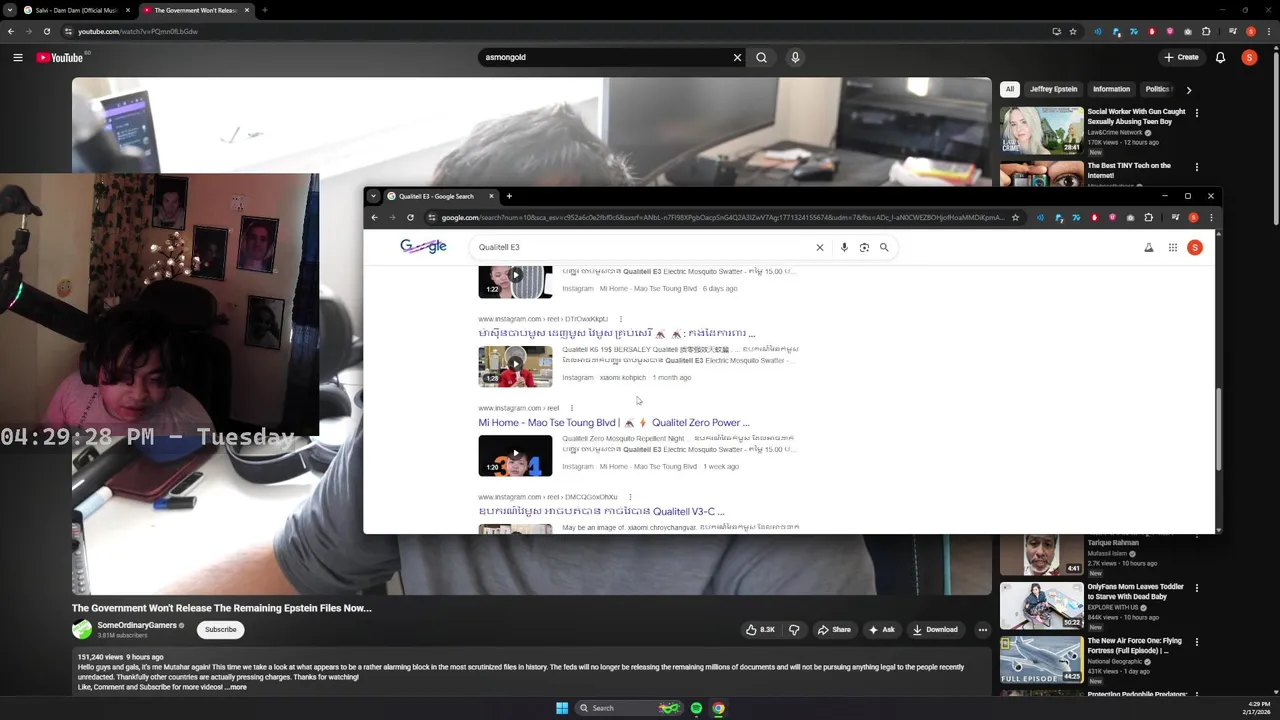Open Spotify from the taskbar
Screen dimensions: 1280x720
(x=696, y=708)
